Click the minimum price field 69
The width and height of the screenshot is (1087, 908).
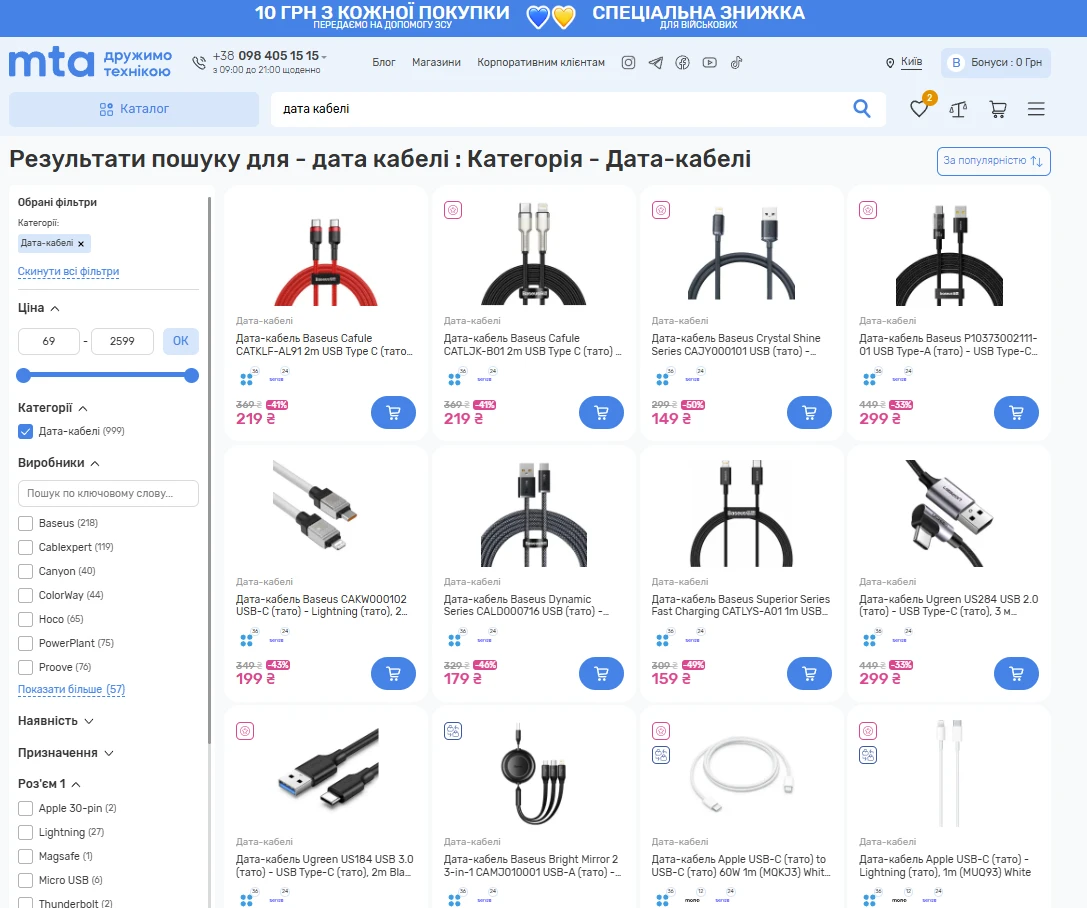tap(49, 341)
